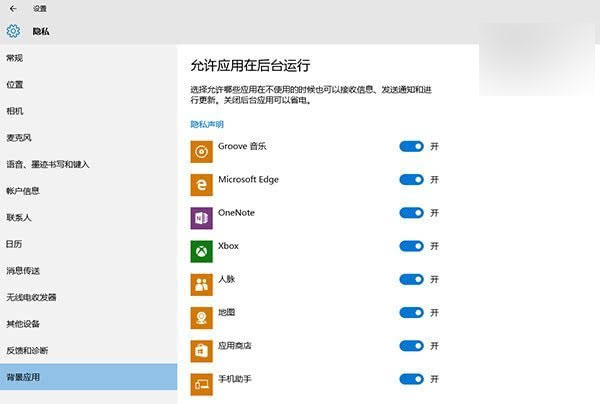This screenshot has width=600, height=404.
Task: Click the OneNote purple app icon
Action: click(201, 218)
